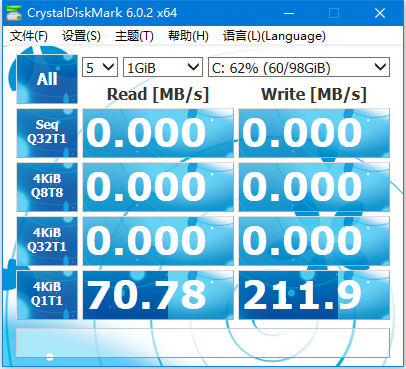
Task: Run the 4KiB Q8T8 test
Action: coord(47,187)
